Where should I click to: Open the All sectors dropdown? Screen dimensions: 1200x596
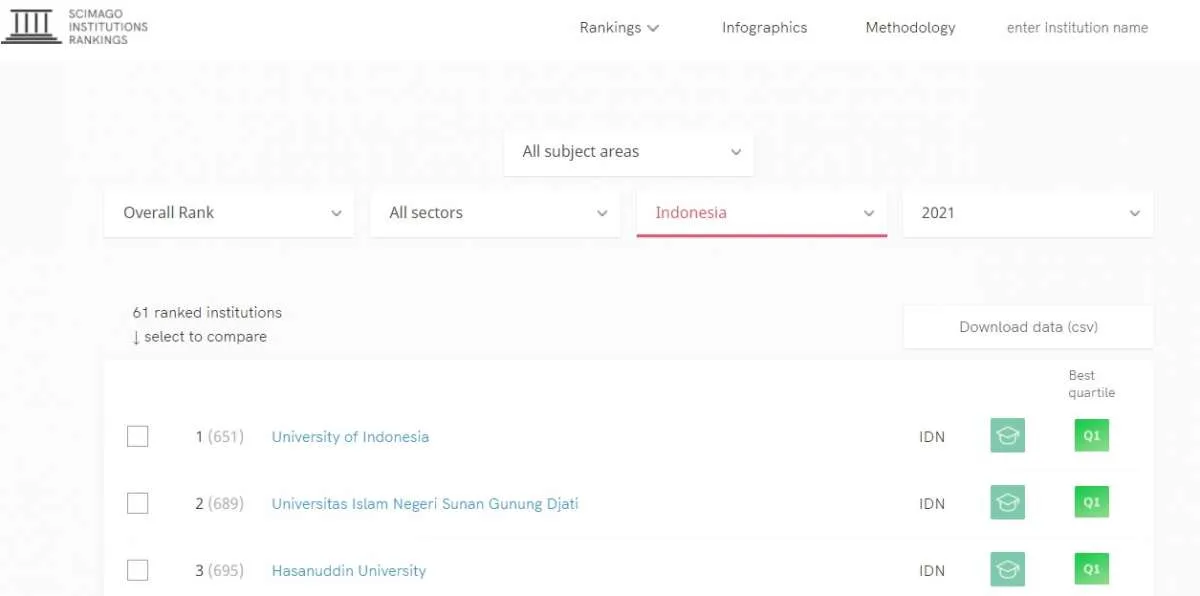coord(495,213)
